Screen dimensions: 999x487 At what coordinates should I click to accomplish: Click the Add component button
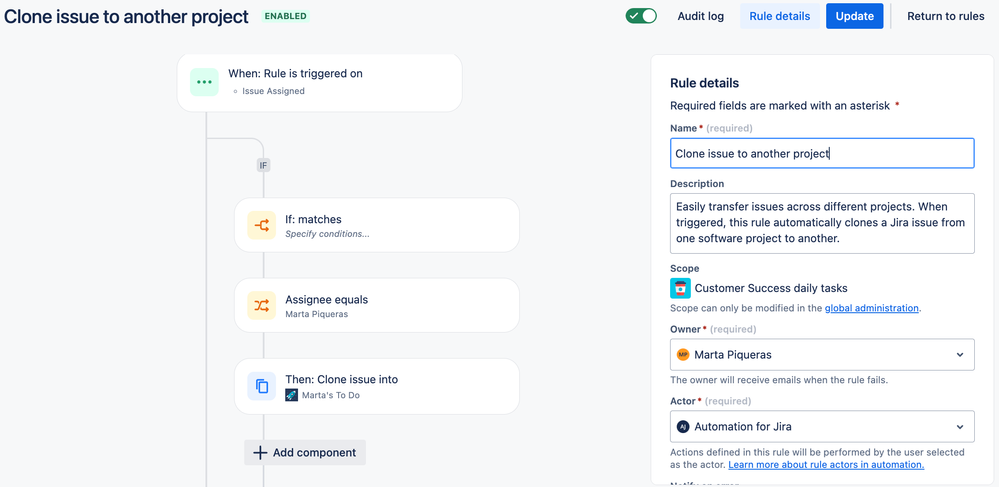point(305,453)
